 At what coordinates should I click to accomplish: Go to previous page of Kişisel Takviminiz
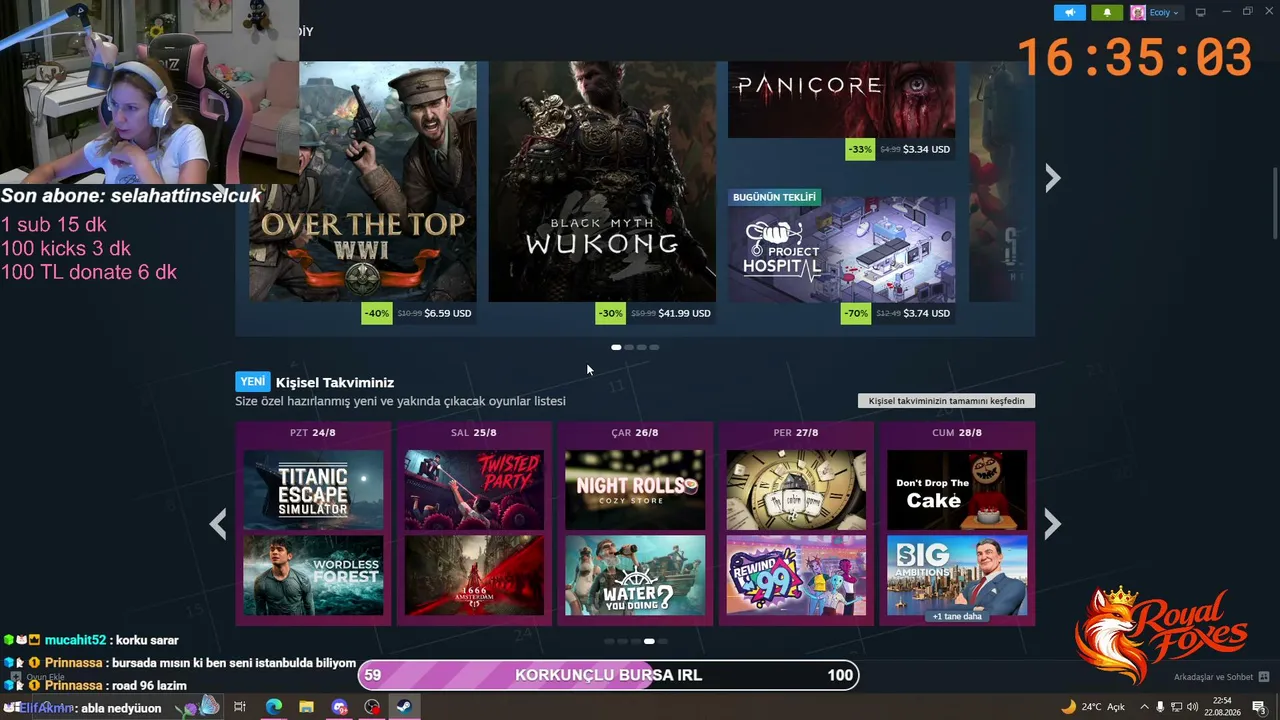click(218, 524)
